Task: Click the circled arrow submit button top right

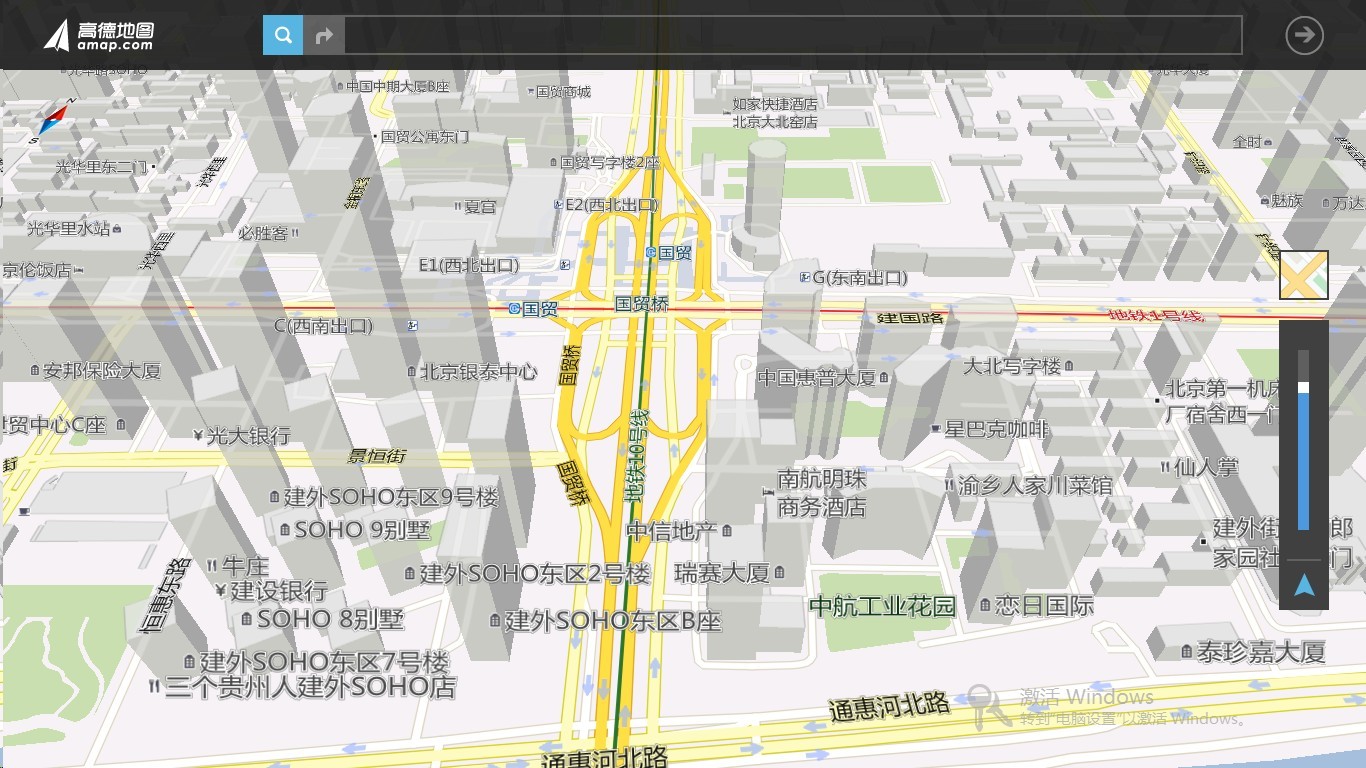Action: [1303, 35]
